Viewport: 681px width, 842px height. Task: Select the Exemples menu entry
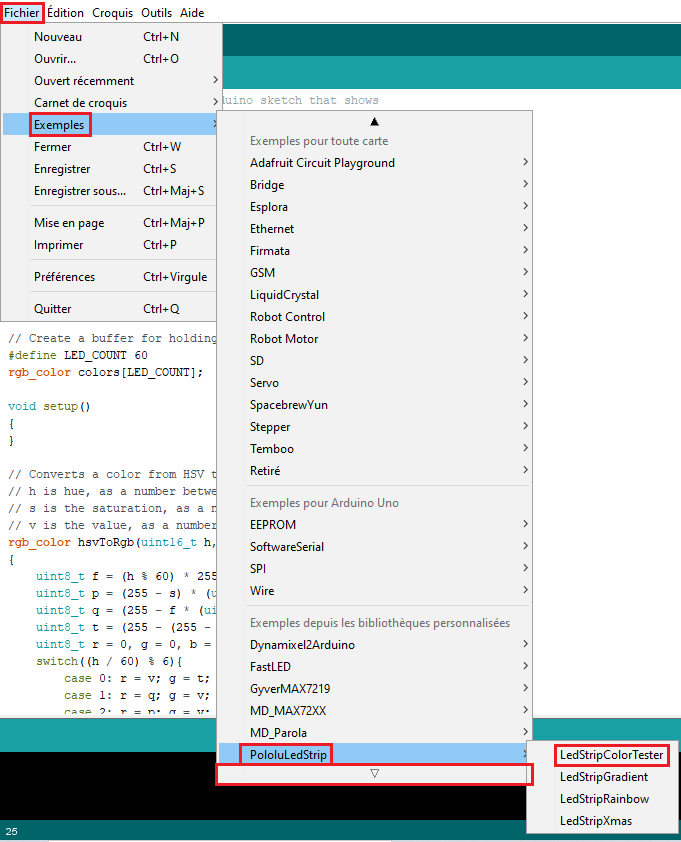coord(111,125)
